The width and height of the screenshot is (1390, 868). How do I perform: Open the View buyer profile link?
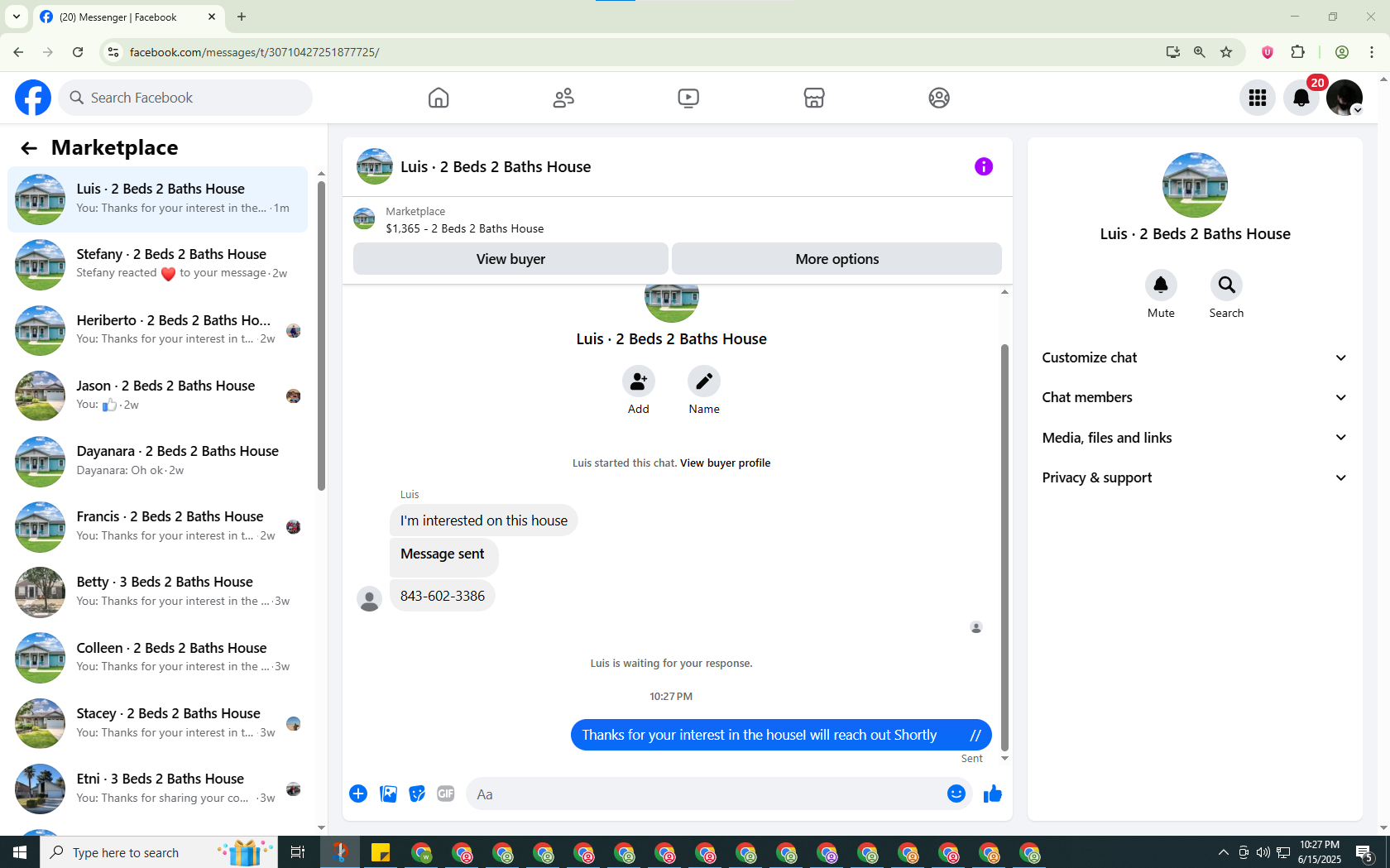coord(725,463)
